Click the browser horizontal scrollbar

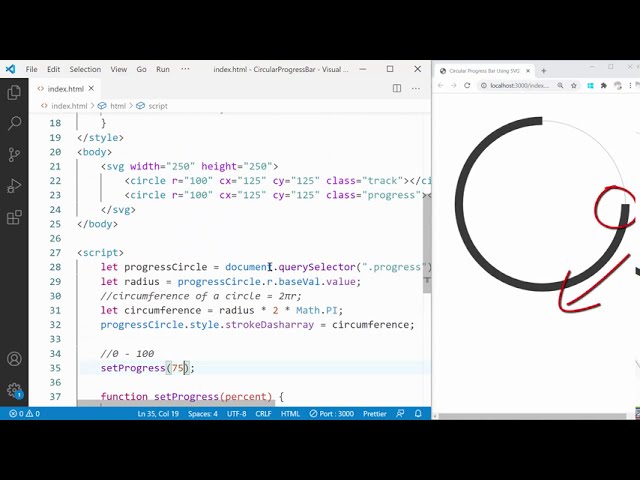point(532,416)
